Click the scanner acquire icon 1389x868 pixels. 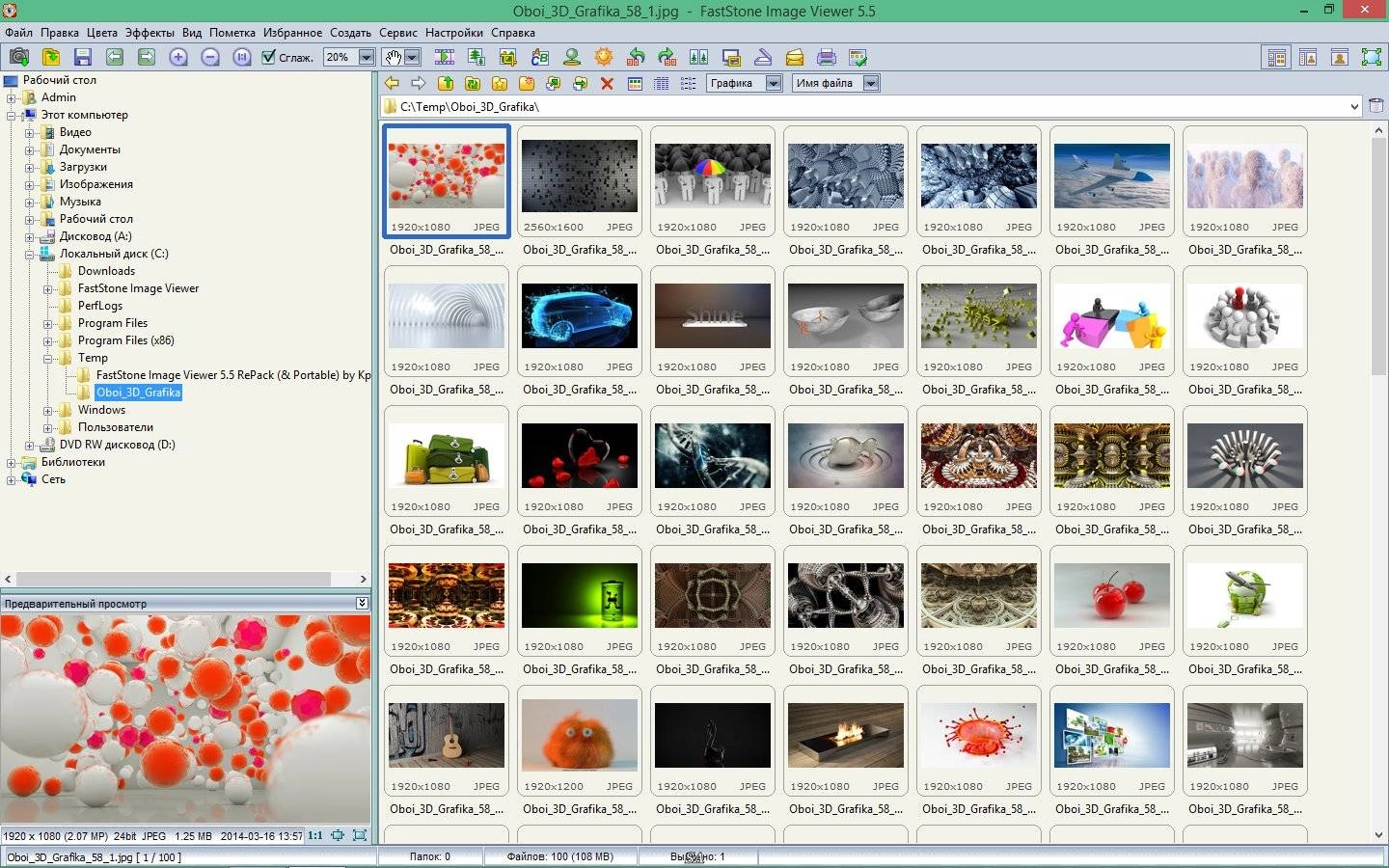pyautogui.click(x=763, y=57)
